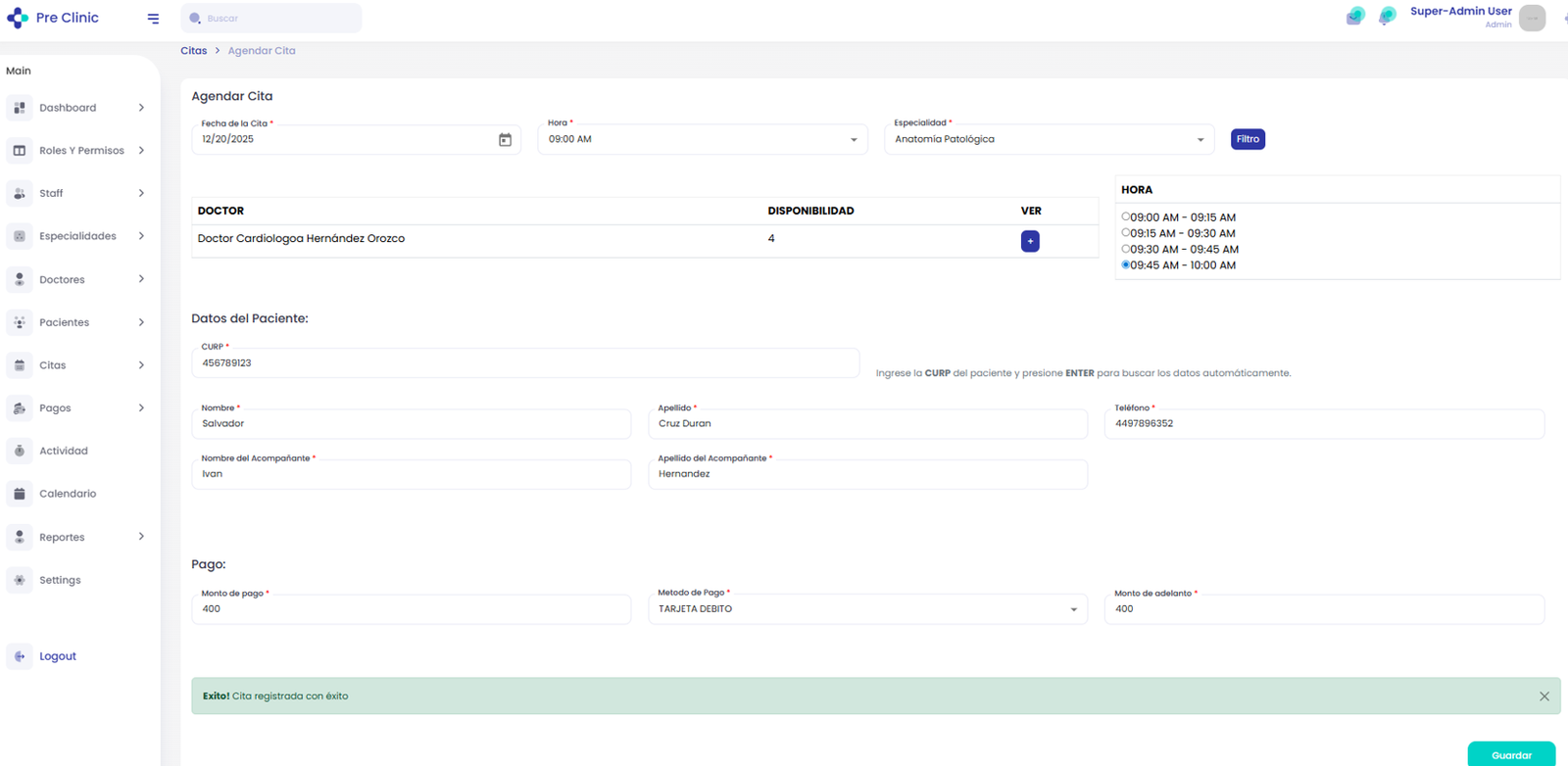
Task: Select the 09:00 AM - 09:15 AM time slot
Action: (1125, 217)
